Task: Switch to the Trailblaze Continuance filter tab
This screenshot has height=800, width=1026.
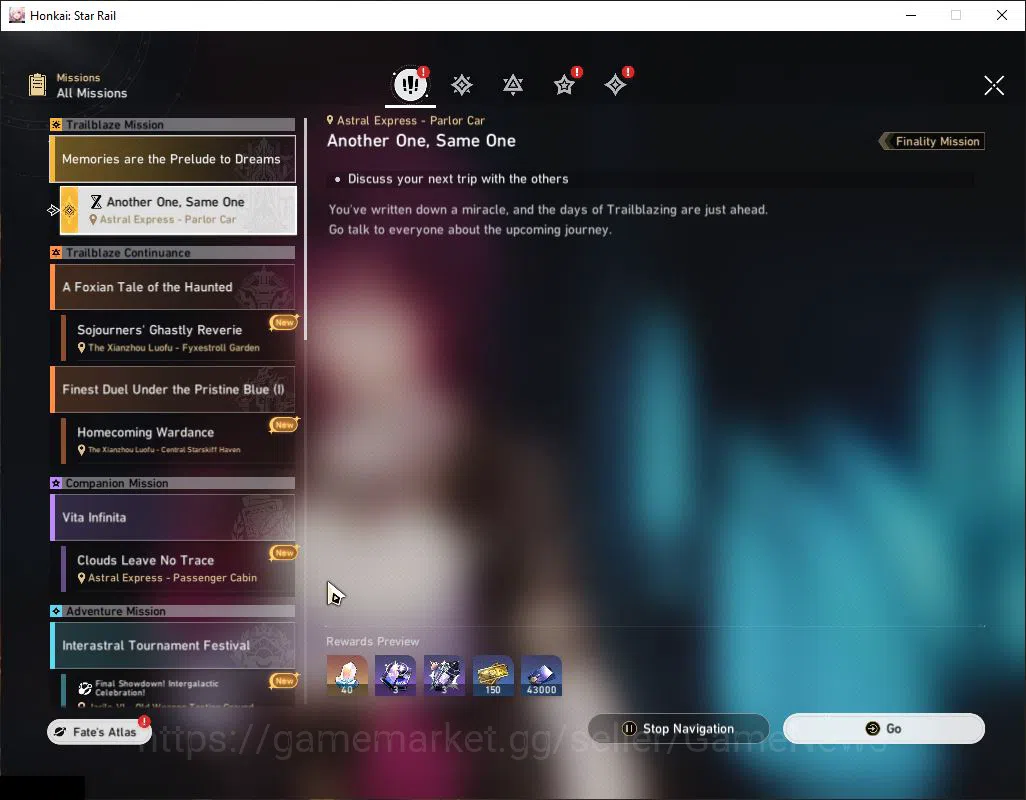Action: coord(513,85)
